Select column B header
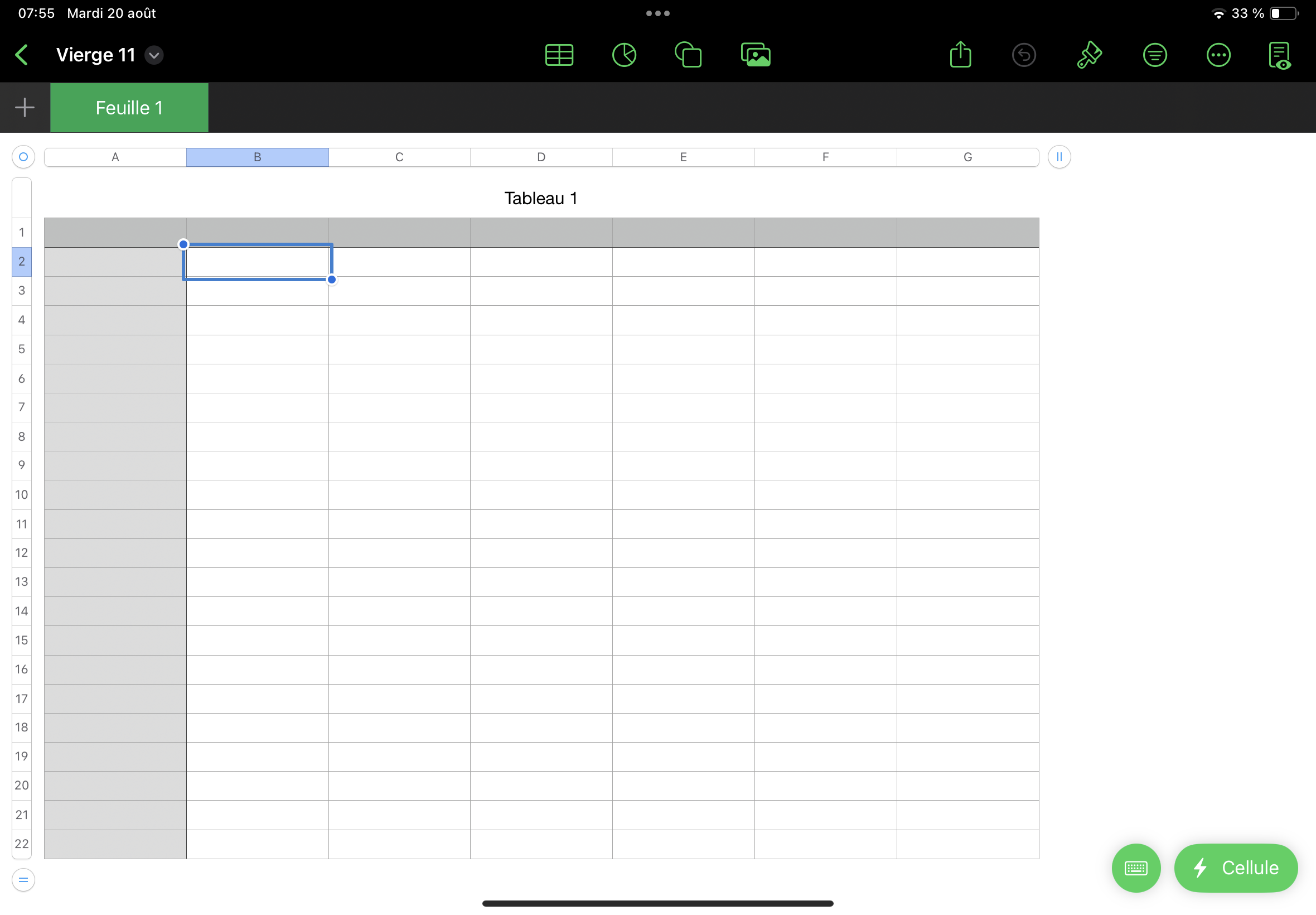This screenshot has height=915, width=1316. [257, 157]
